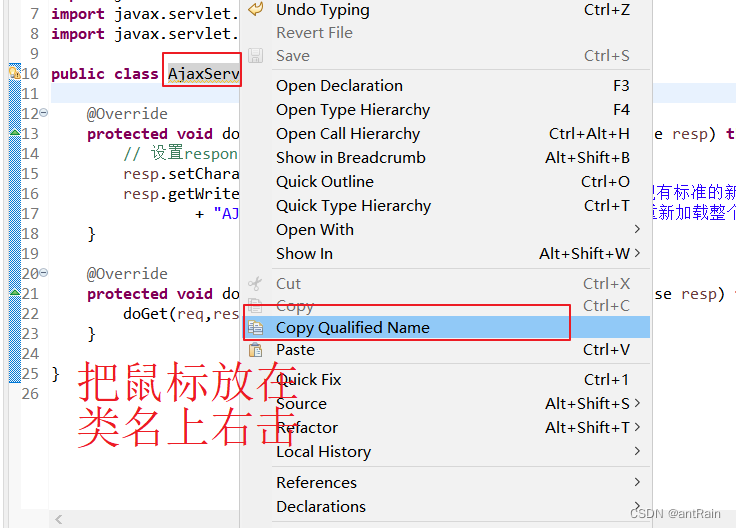This screenshot has height=528, width=736.
Task: Open the Open With submenu
Action: tap(446, 230)
